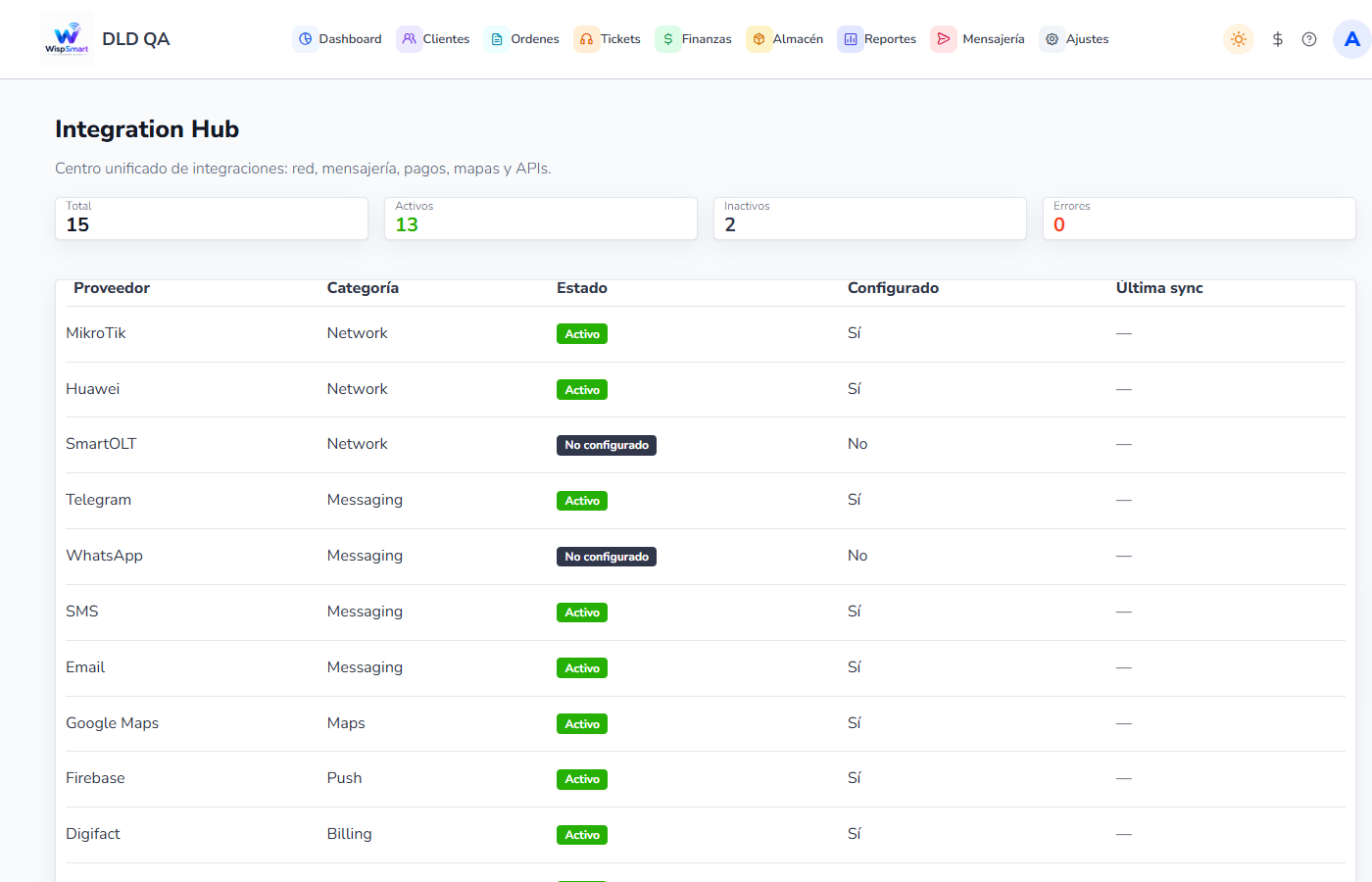Image resolution: width=1372 pixels, height=882 pixels.
Task: Open the Reportes section
Action: point(877,39)
